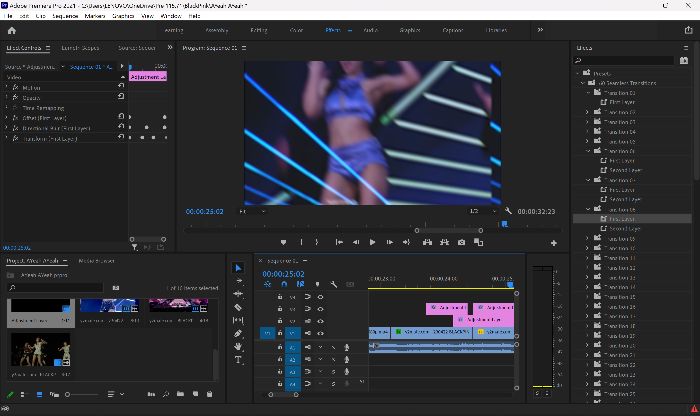Open Program monitor Button Editor plus
This screenshot has height=416, width=700.
(x=554, y=243)
